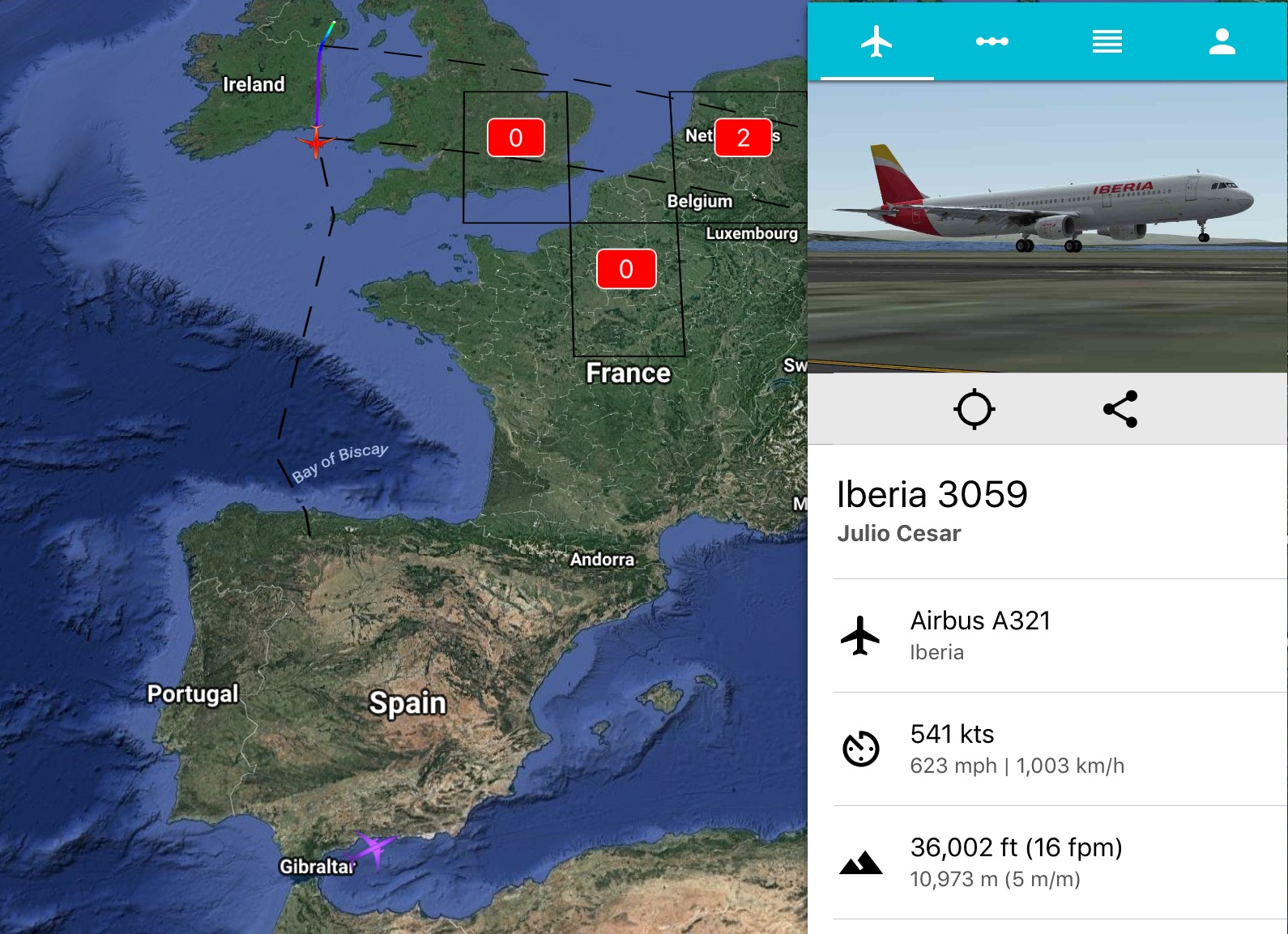This screenshot has height=934, width=1288.
Task: Switch to the flight plan route tab
Action: (992, 41)
